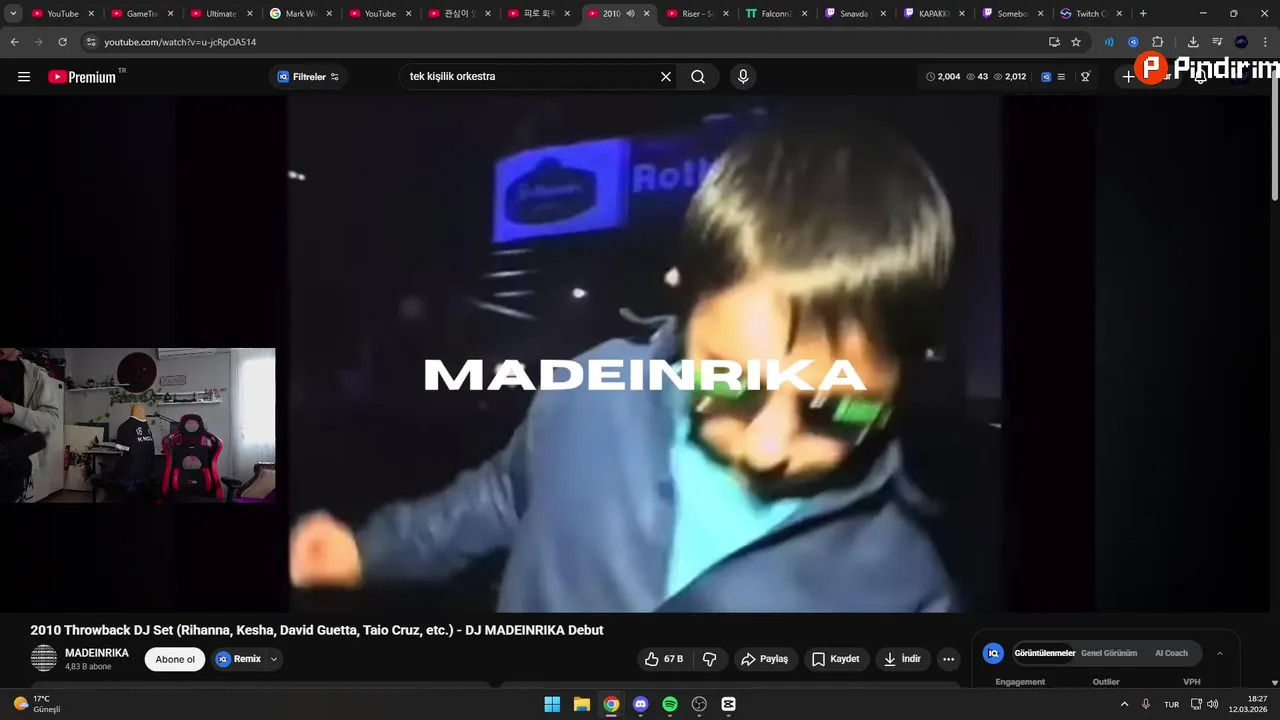This screenshot has width=1280, height=720.
Task: Open Chrome three-dot menu
Action: [1265, 42]
